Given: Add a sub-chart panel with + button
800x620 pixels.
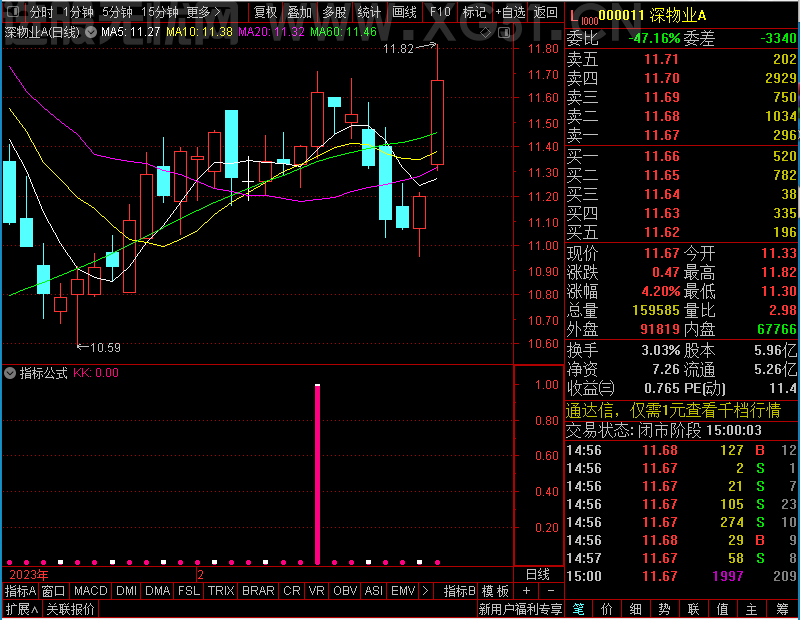Looking at the screenshot, I should pyautogui.click(x=526, y=591).
